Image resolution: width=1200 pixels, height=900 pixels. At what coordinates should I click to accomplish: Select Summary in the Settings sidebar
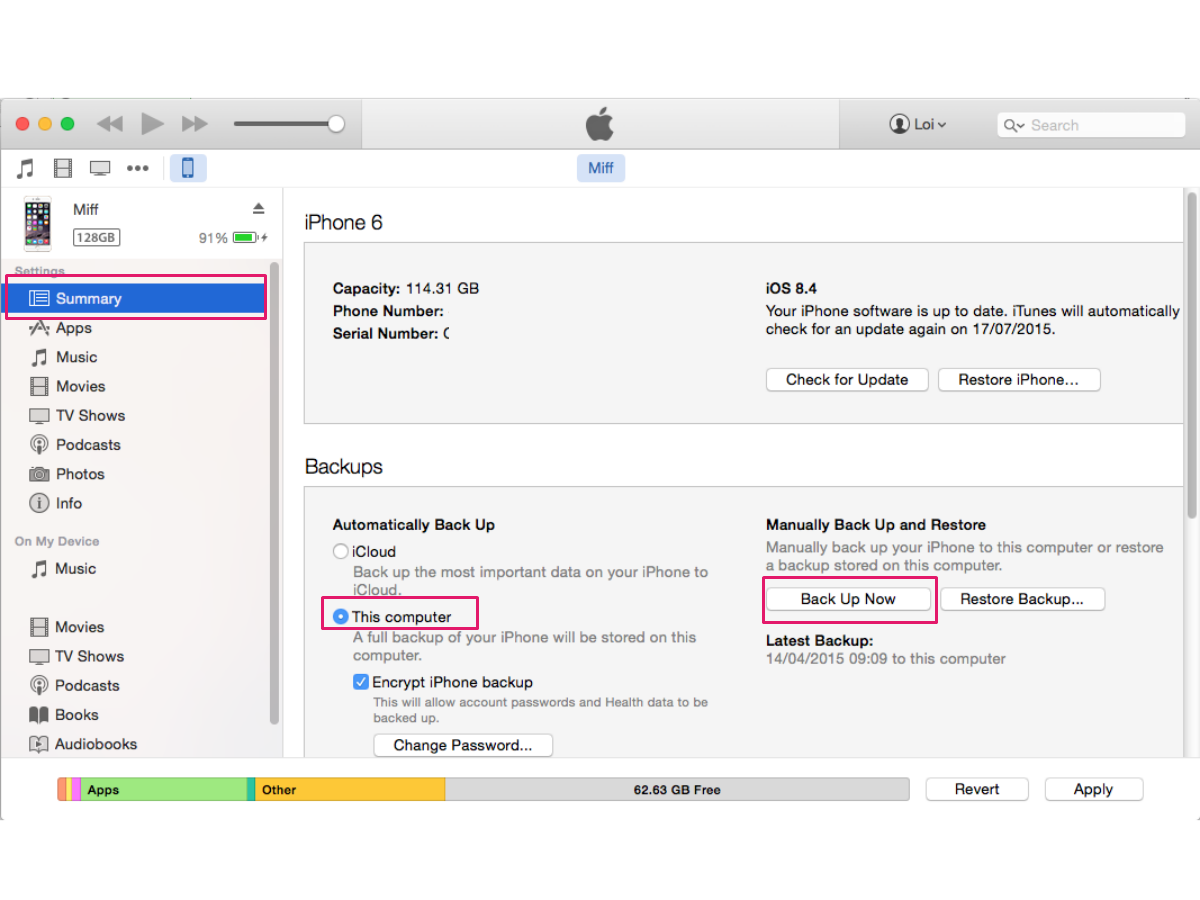tap(136, 298)
